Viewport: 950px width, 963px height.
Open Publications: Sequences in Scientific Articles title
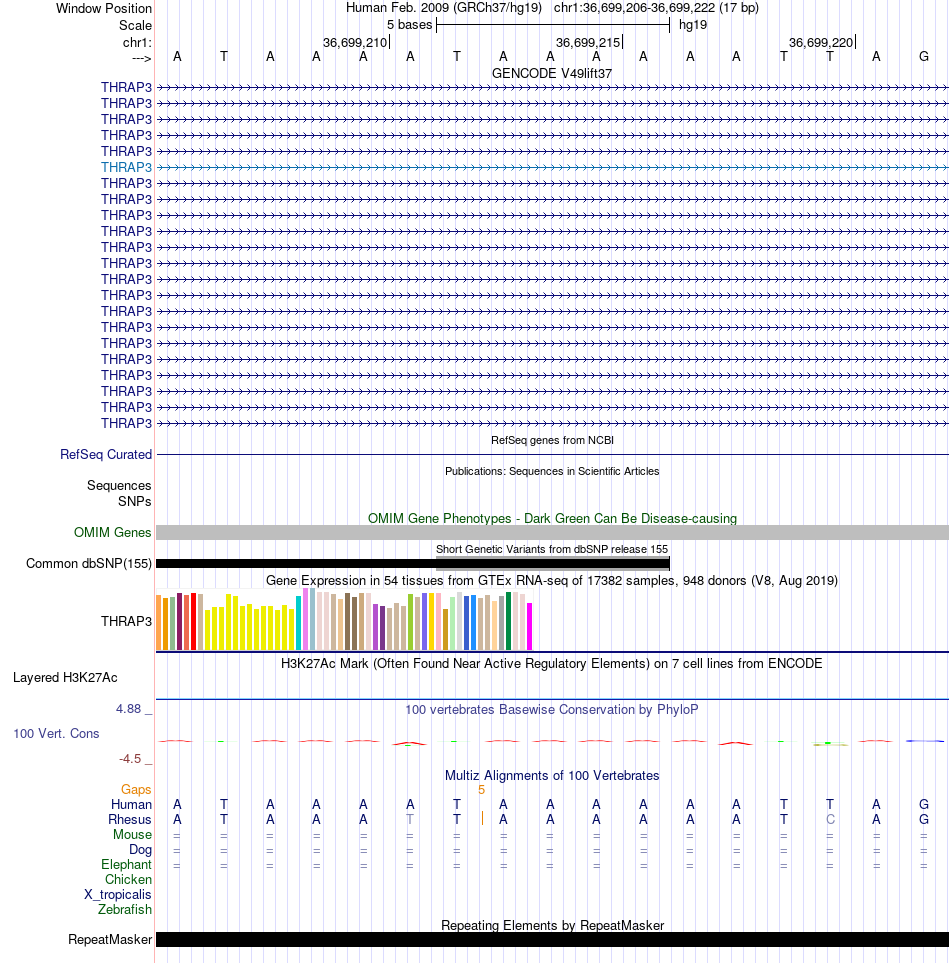point(552,471)
